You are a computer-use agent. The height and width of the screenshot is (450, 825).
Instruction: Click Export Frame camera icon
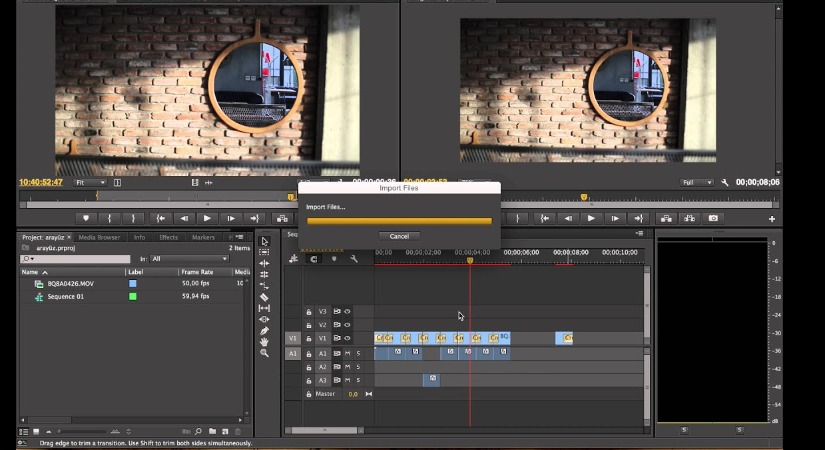point(713,218)
